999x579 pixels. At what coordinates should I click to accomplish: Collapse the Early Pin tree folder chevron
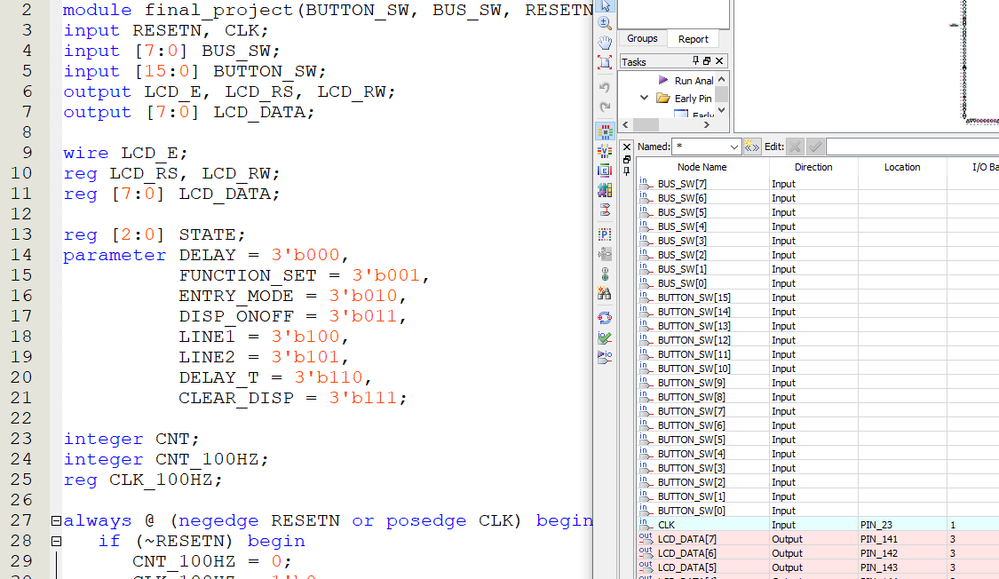point(644,98)
